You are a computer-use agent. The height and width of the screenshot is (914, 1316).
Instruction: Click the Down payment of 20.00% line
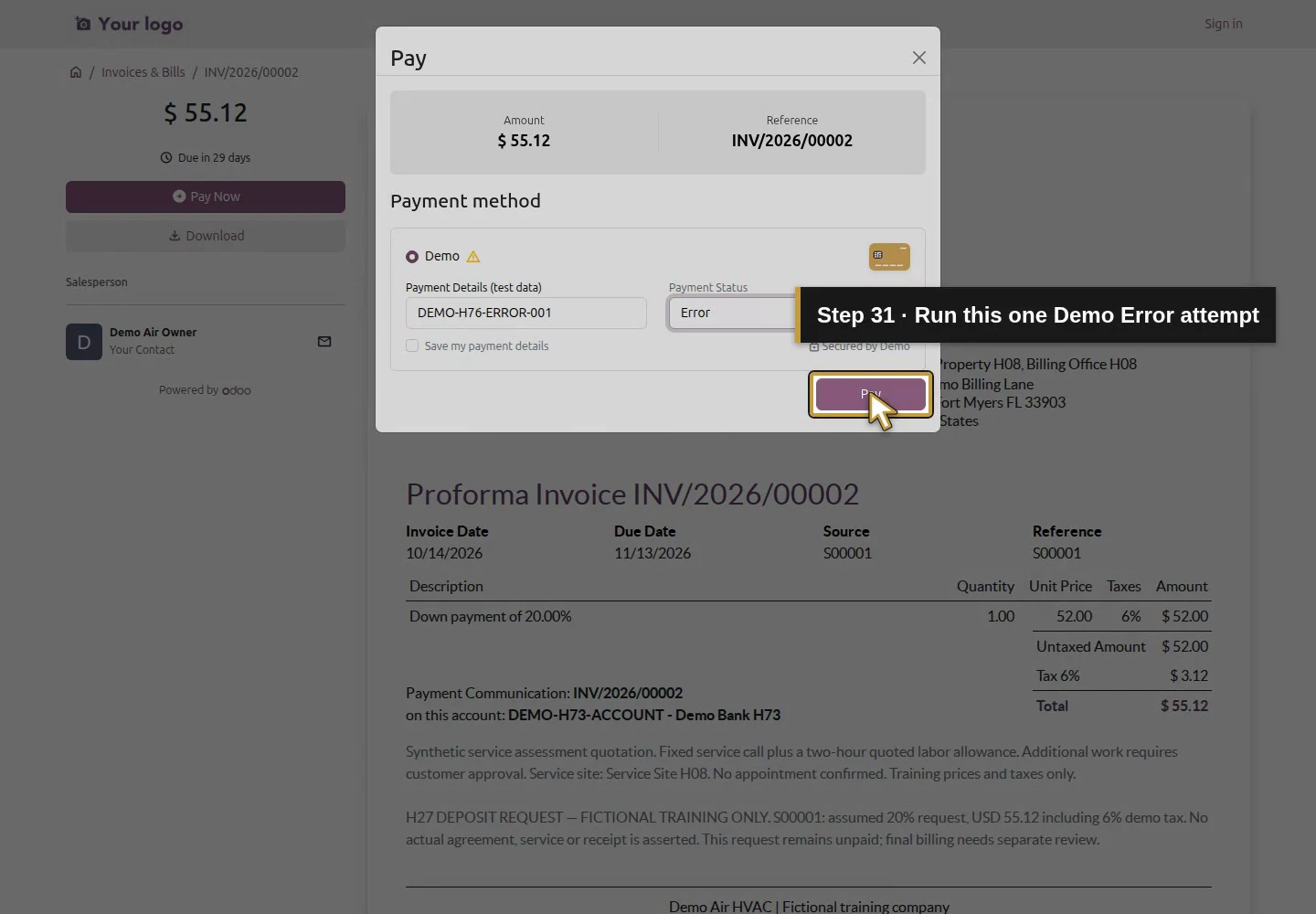491,617
